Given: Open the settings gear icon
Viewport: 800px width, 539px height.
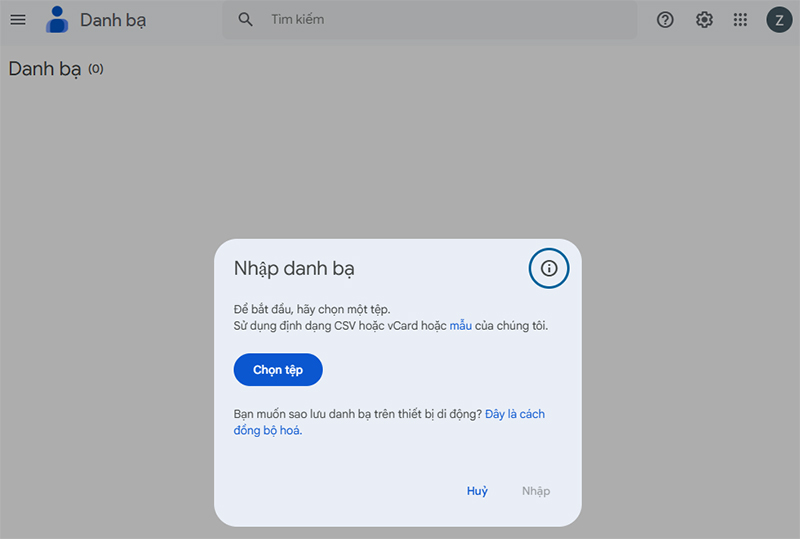Looking at the screenshot, I should [x=704, y=20].
